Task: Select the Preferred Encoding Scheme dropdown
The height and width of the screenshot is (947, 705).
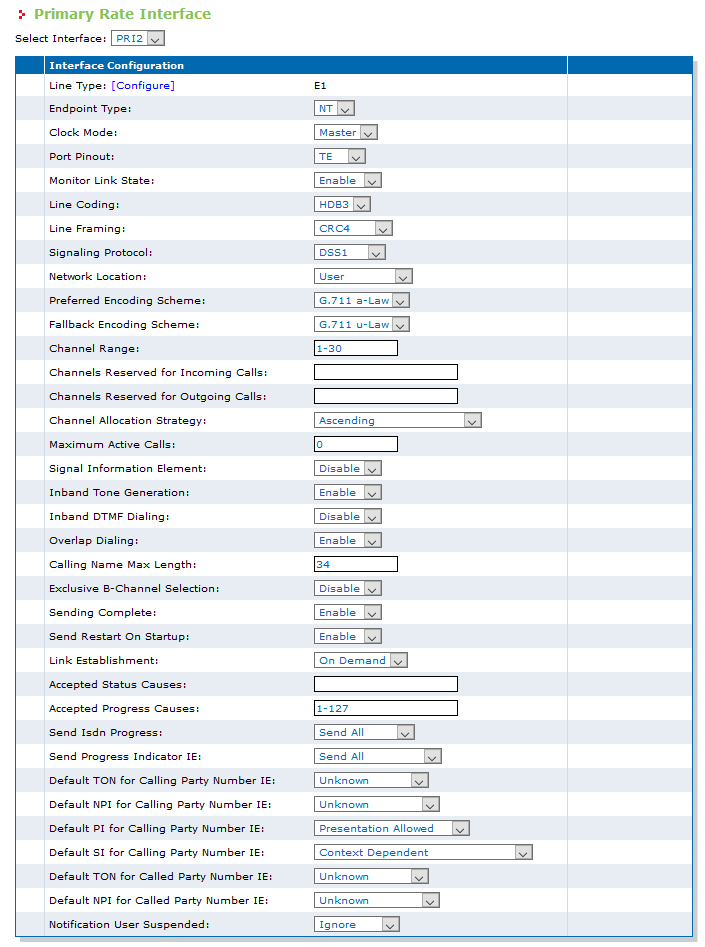Action: [362, 301]
